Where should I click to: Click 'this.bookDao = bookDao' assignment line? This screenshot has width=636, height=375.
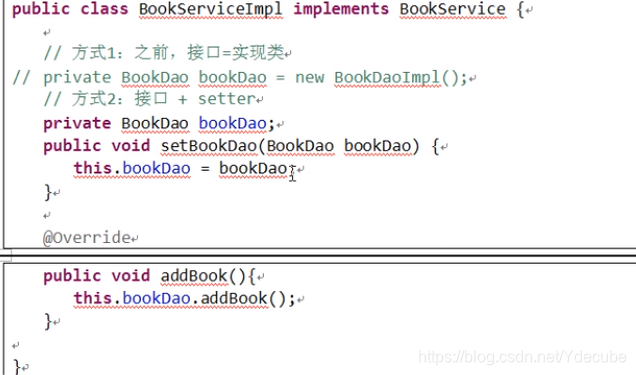[183, 168]
